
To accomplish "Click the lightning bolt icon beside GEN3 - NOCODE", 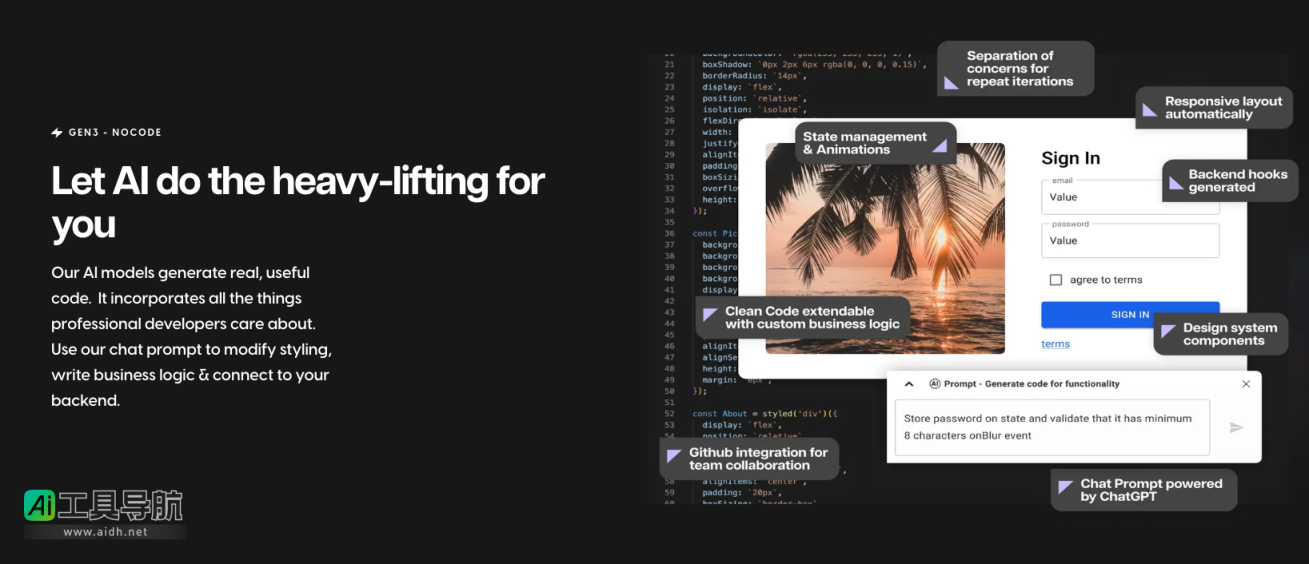I will click(57, 132).
